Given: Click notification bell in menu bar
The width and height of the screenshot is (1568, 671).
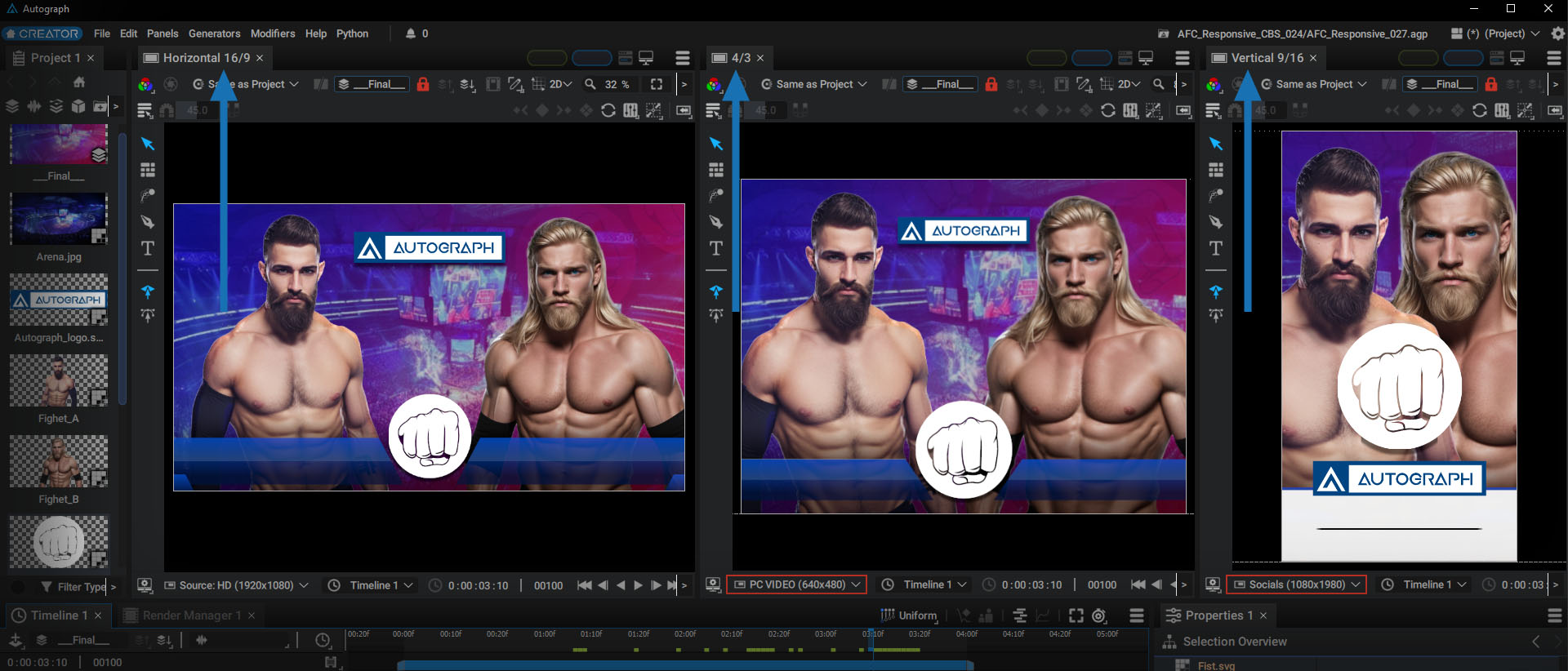Looking at the screenshot, I should [411, 33].
